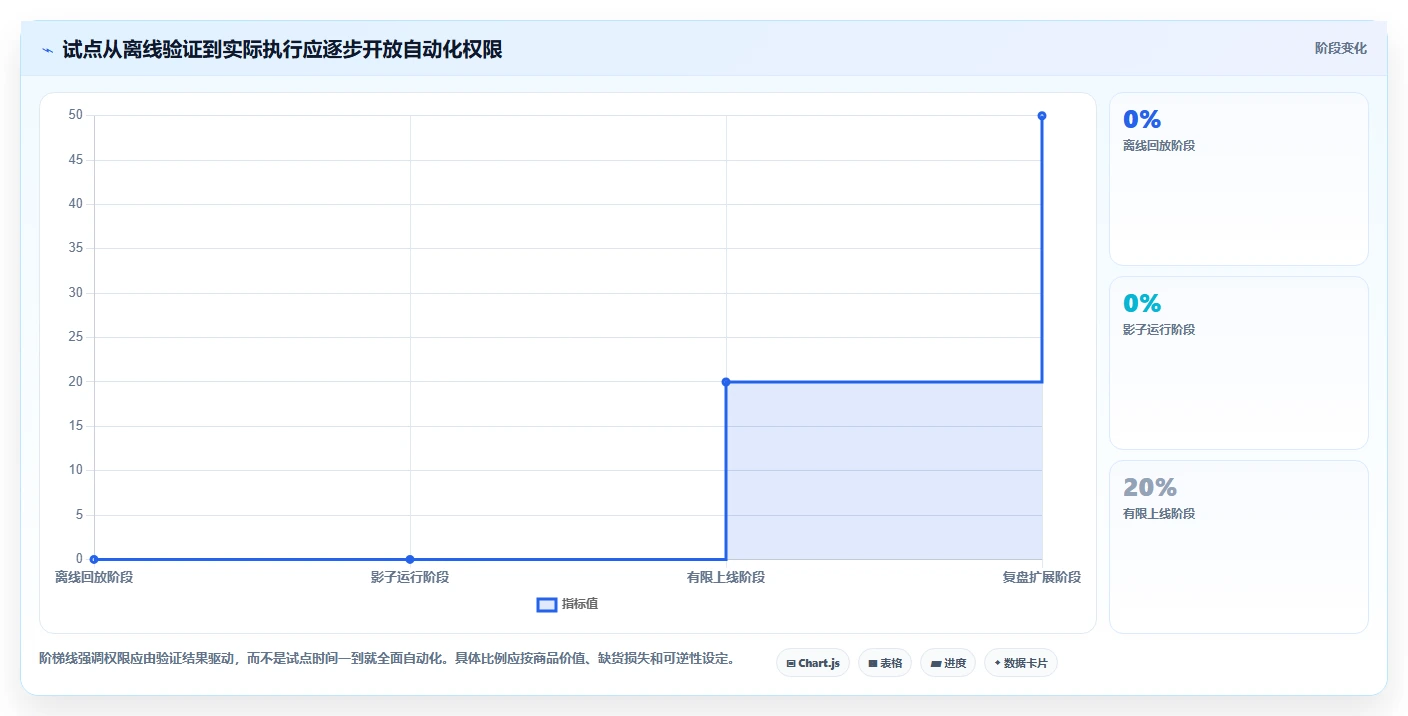
Task: Click the lightning icon beside the title
Action: pyautogui.click(x=48, y=50)
